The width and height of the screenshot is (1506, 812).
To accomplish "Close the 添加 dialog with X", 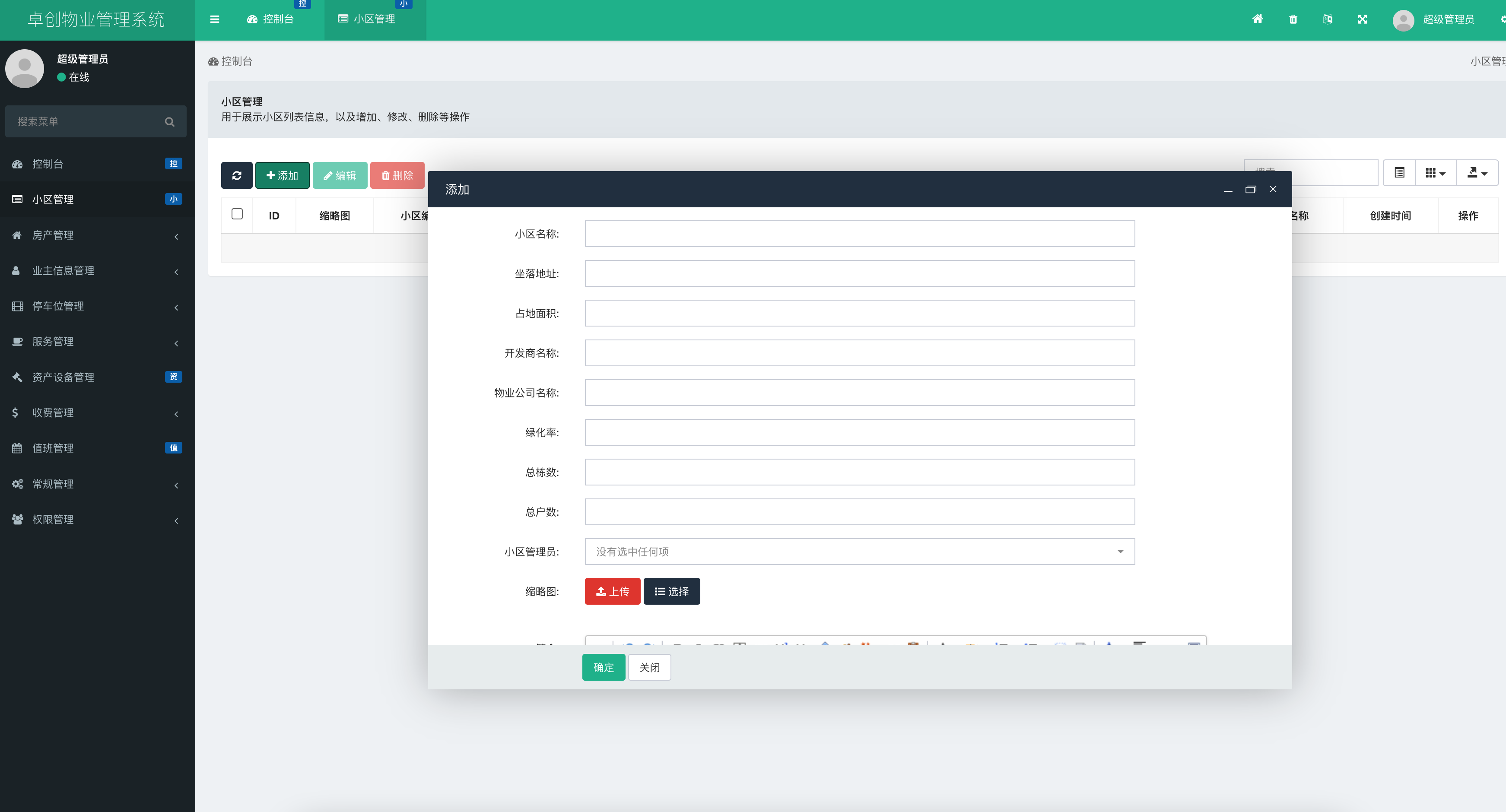I will coord(1273,189).
